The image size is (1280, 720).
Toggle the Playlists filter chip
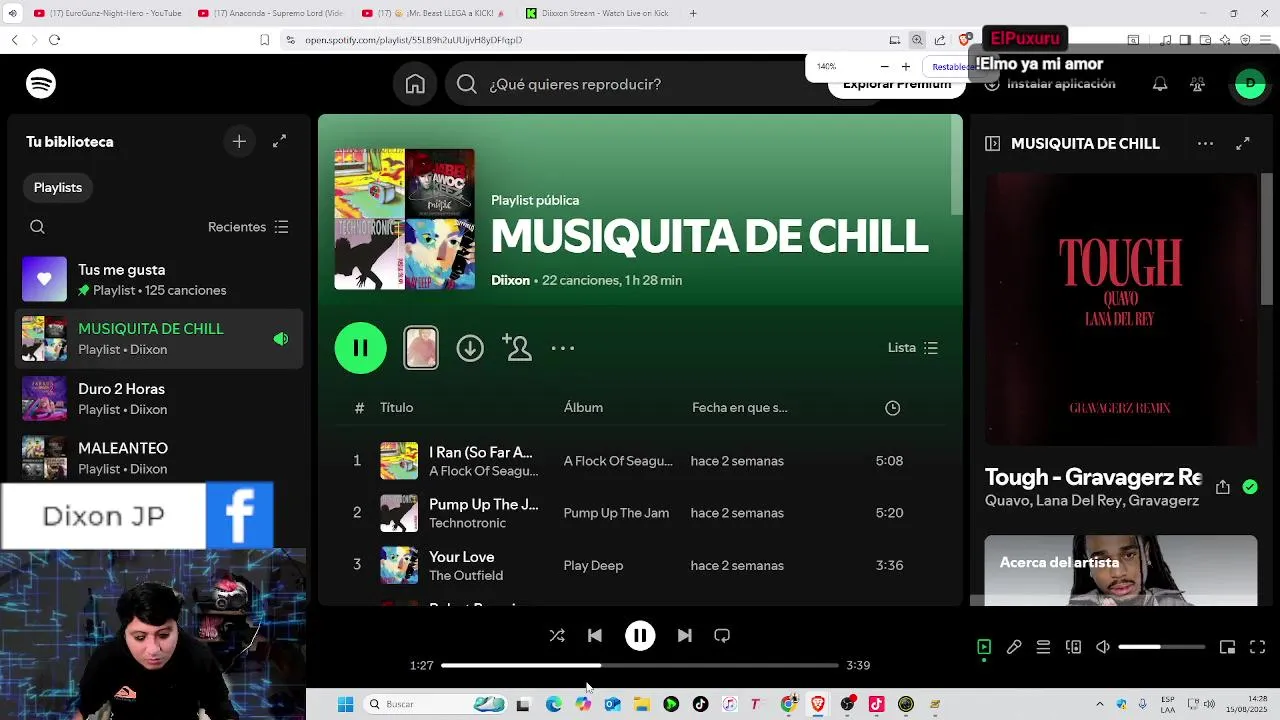[x=58, y=187]
